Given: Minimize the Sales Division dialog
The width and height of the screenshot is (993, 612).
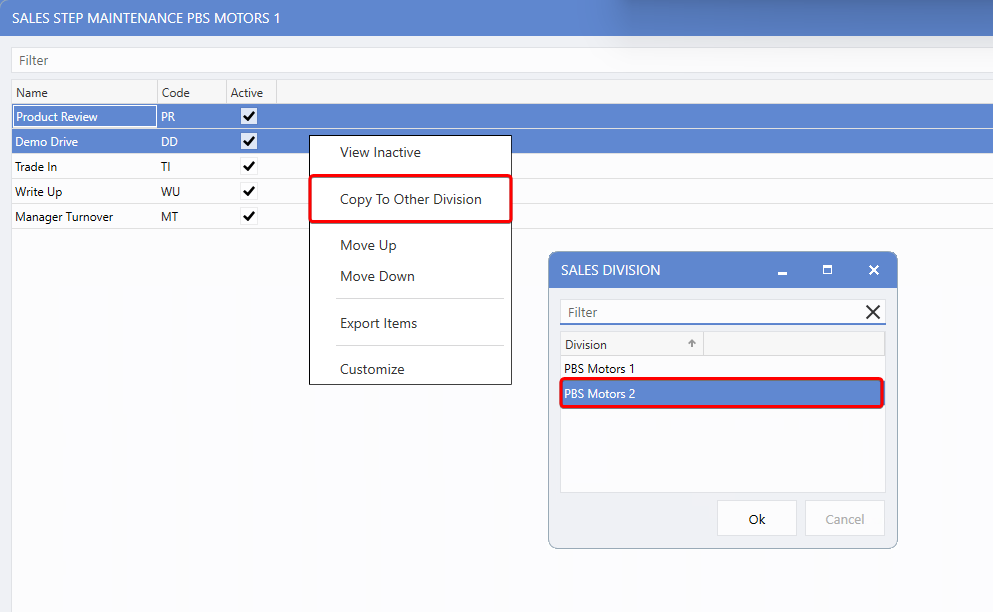Looking at the screenshot, I should tap(782, 271).
